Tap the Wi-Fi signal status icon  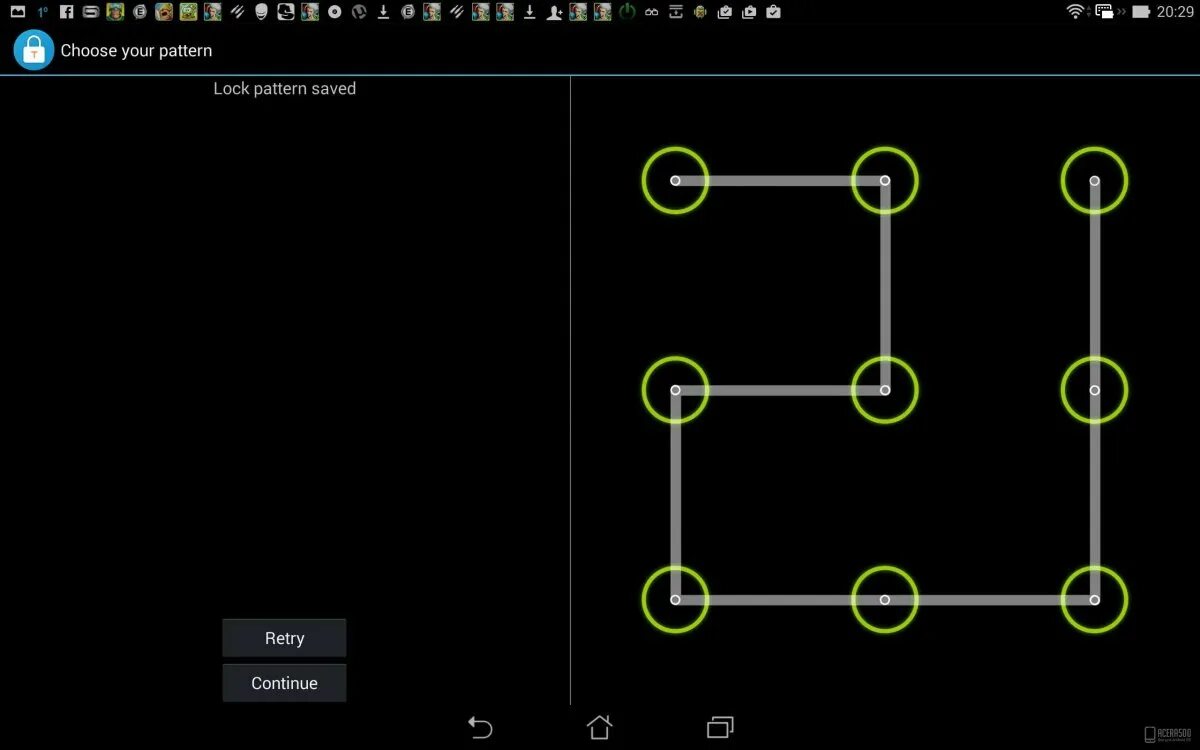click(x=1076, y=12)
